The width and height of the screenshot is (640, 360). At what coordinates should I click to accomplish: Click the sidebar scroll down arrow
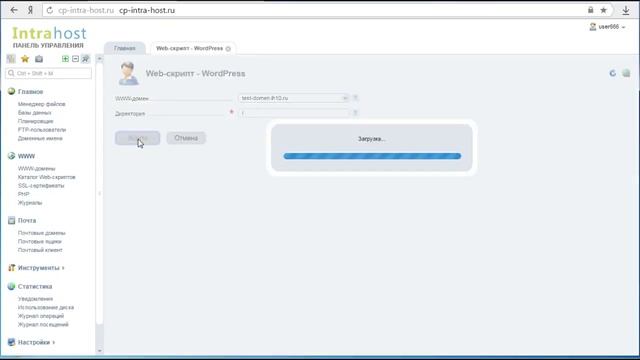[x=99, y=351]
